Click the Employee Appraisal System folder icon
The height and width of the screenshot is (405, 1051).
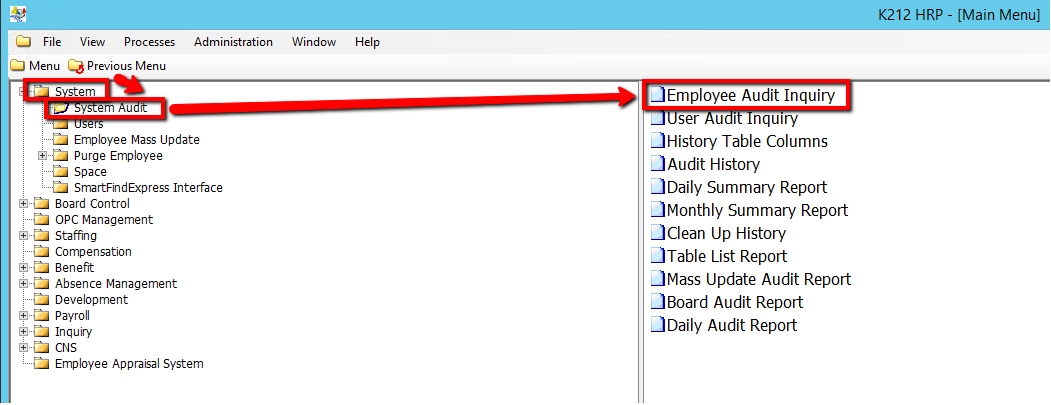coord(42,364)
